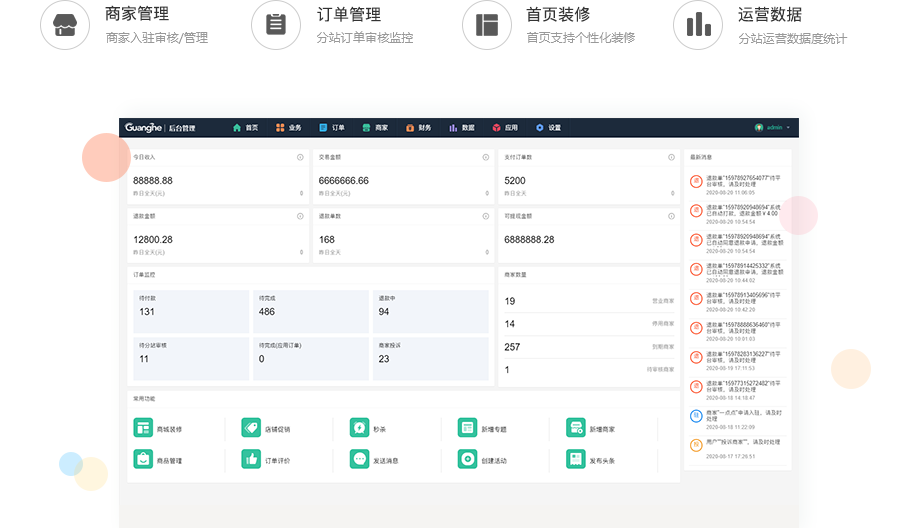Select the 待付款 order status tile

tap(190, 311)
